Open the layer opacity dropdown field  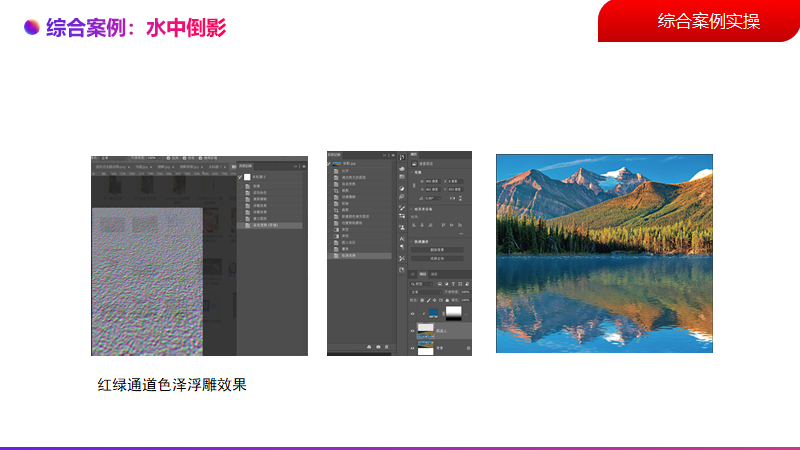point(465,292)
